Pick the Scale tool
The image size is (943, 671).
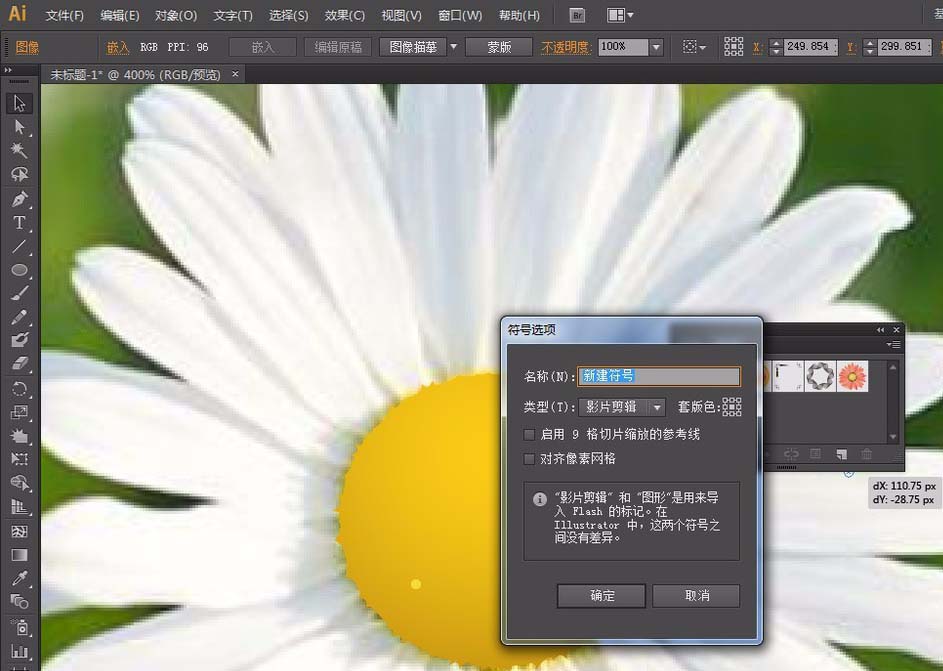point(19,412)
